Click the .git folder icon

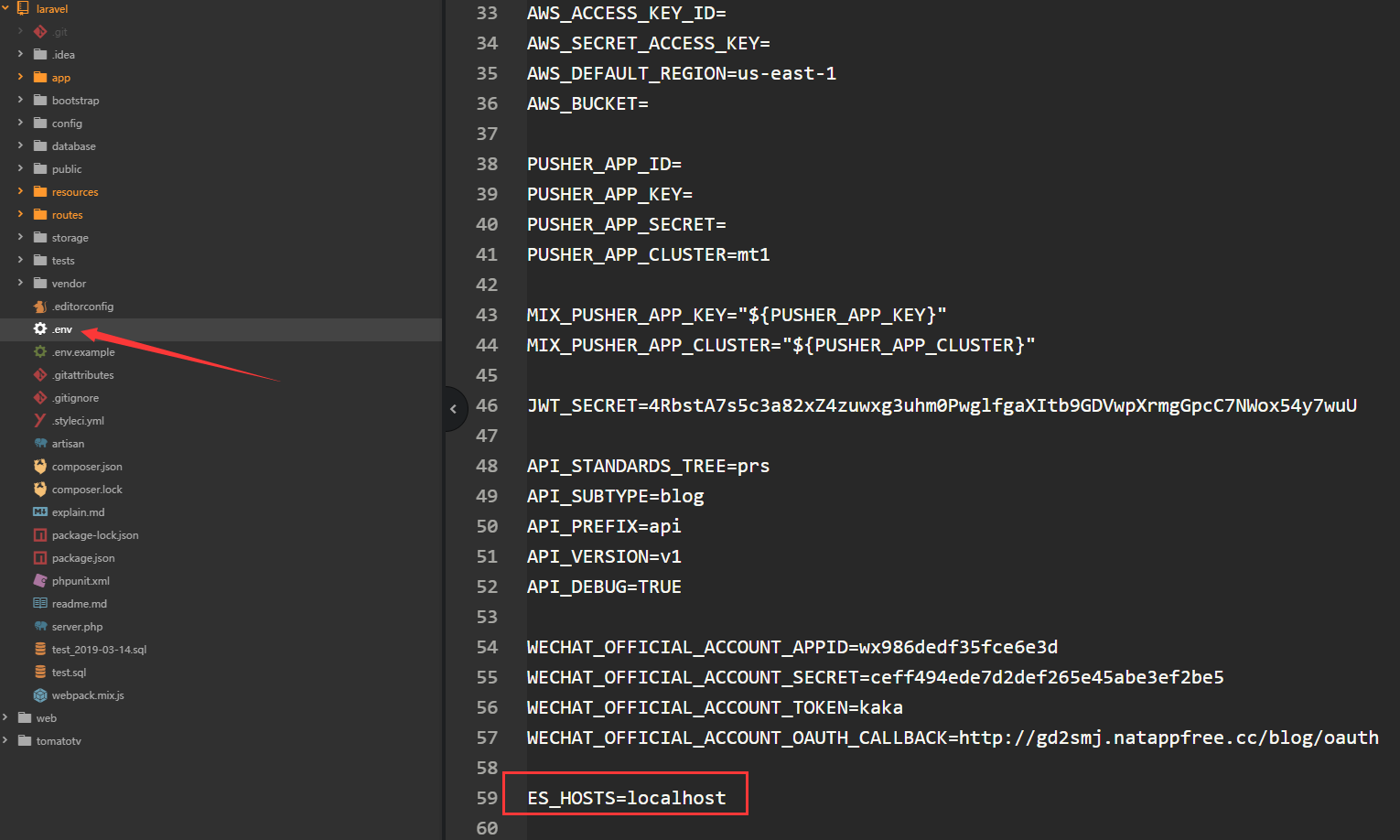[x=40, y=32]
